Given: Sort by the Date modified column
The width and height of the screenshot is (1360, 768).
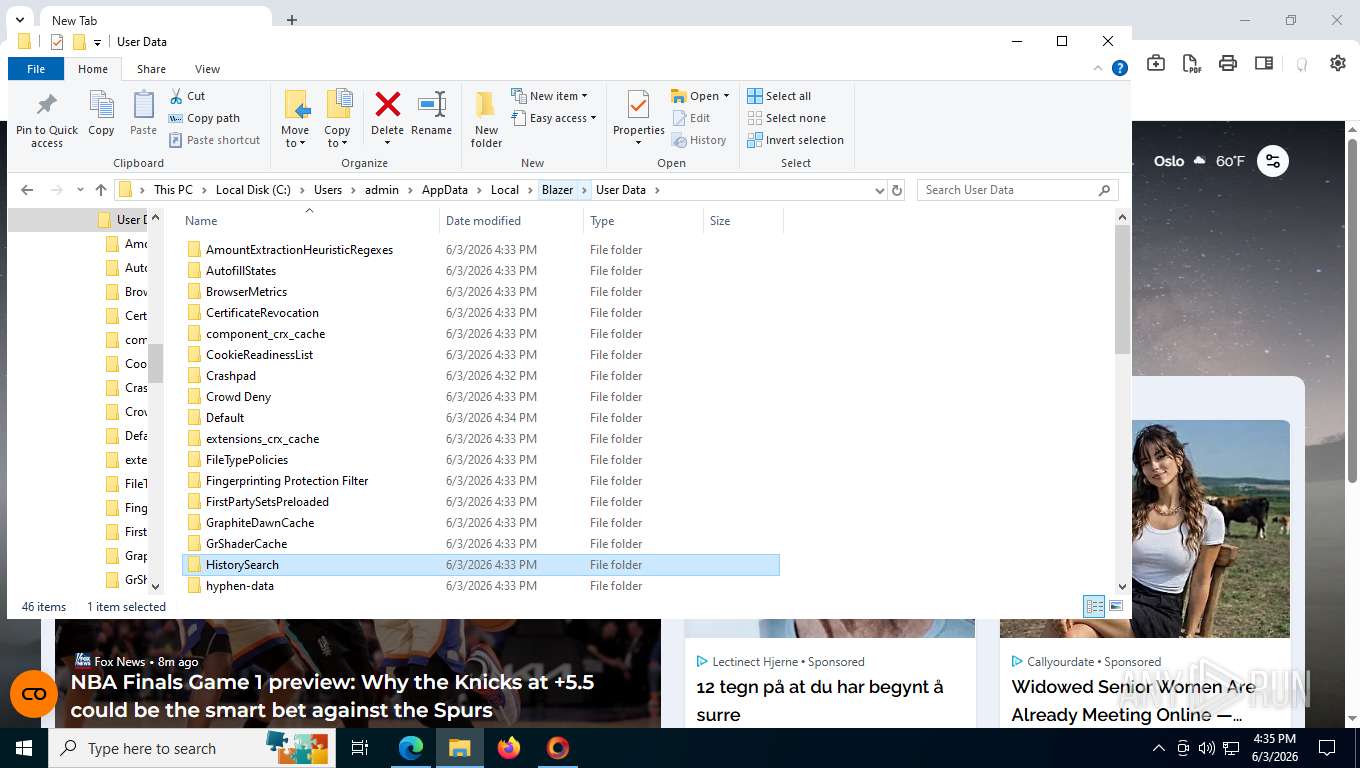Looking at the screenshot, I should pos(510,221).
